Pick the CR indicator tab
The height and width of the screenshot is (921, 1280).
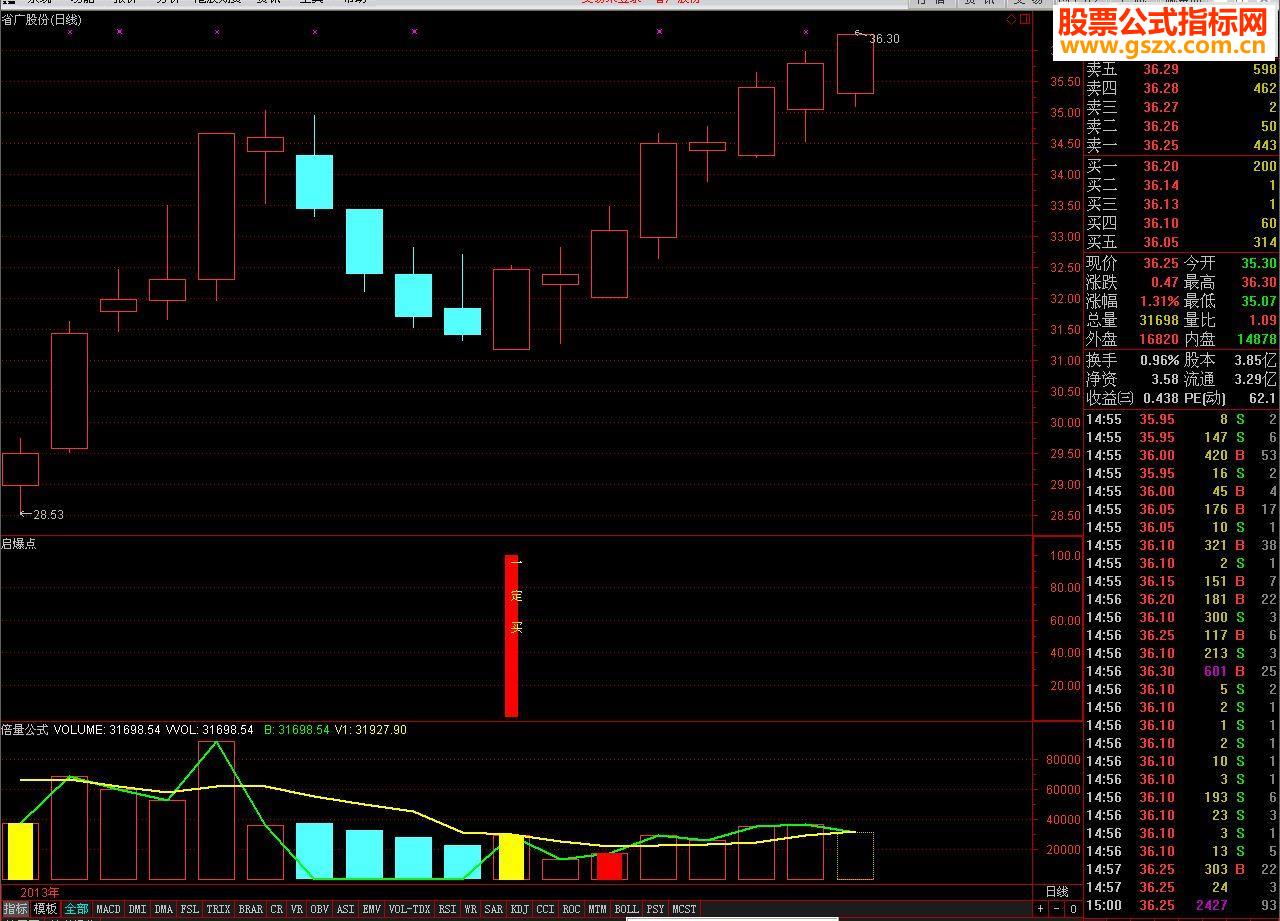point(277,909)
